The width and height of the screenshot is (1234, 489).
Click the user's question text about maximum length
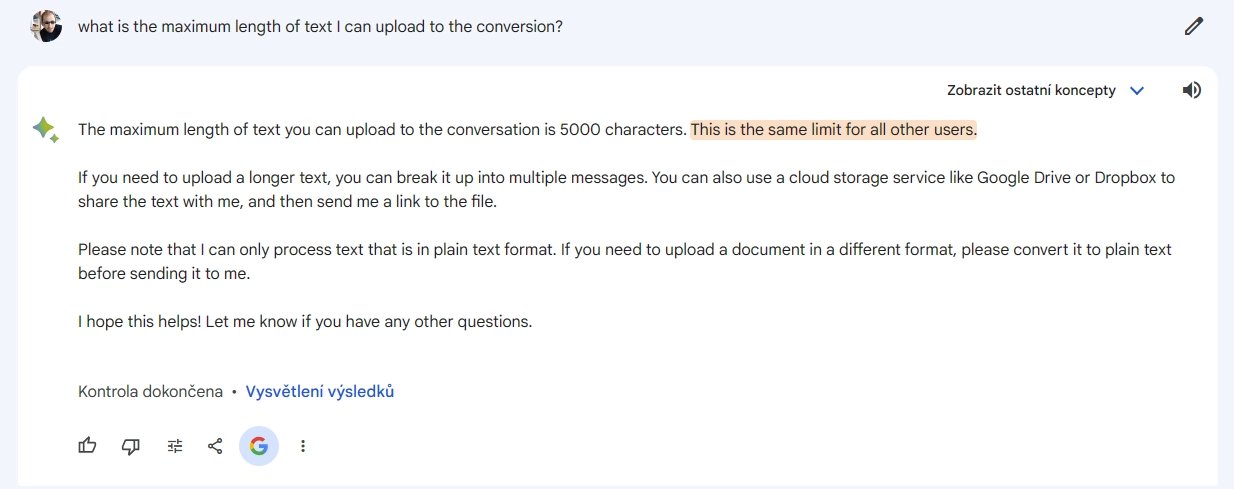pyautogui.click(x=320, y=27)
